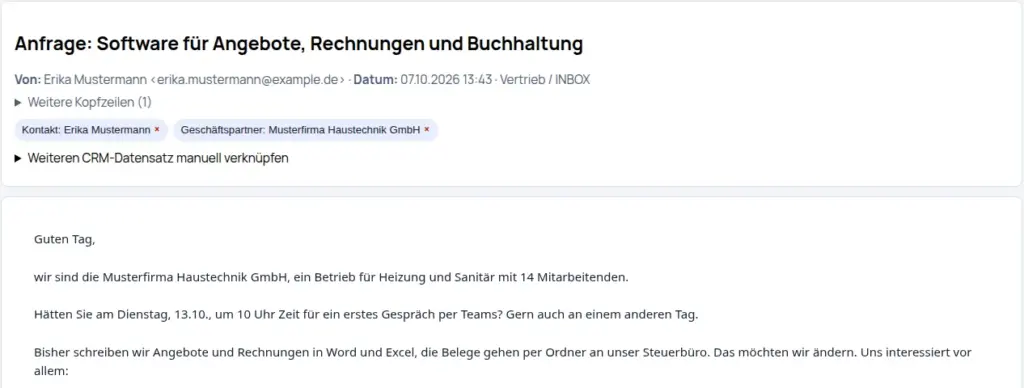Image resolution: width=1024 pixels, height=388 pixels.
Task: Click the 'Von:' label
Action: 28,80
